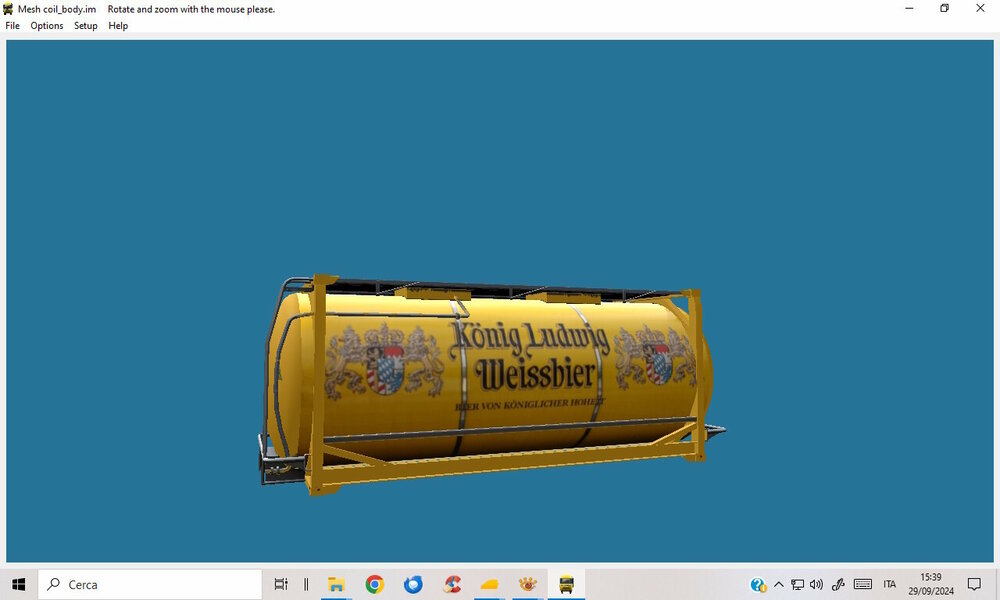1000x600 pixels.
Task: Open the network status tray icon
Action: click(x=797, y=584)
